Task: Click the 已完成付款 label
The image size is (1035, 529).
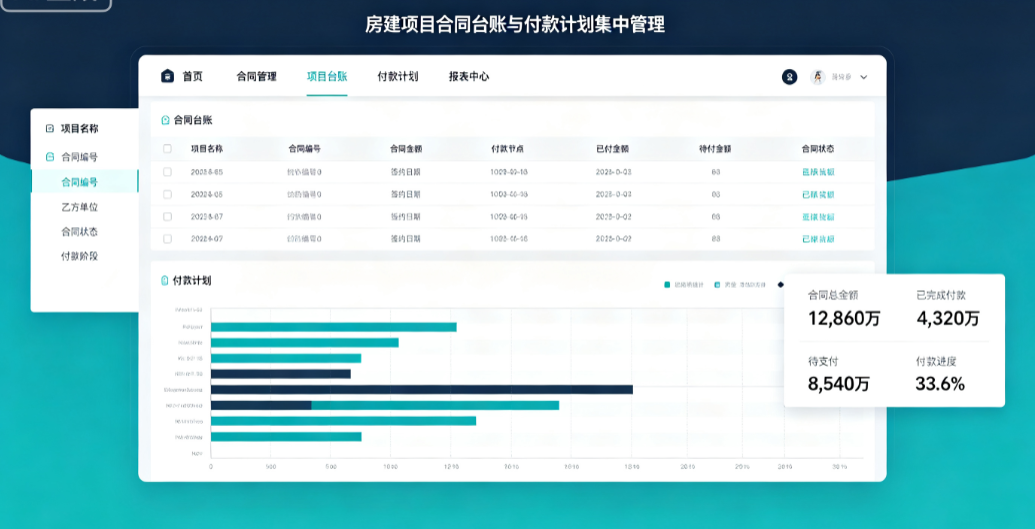Action: point(941,295)
